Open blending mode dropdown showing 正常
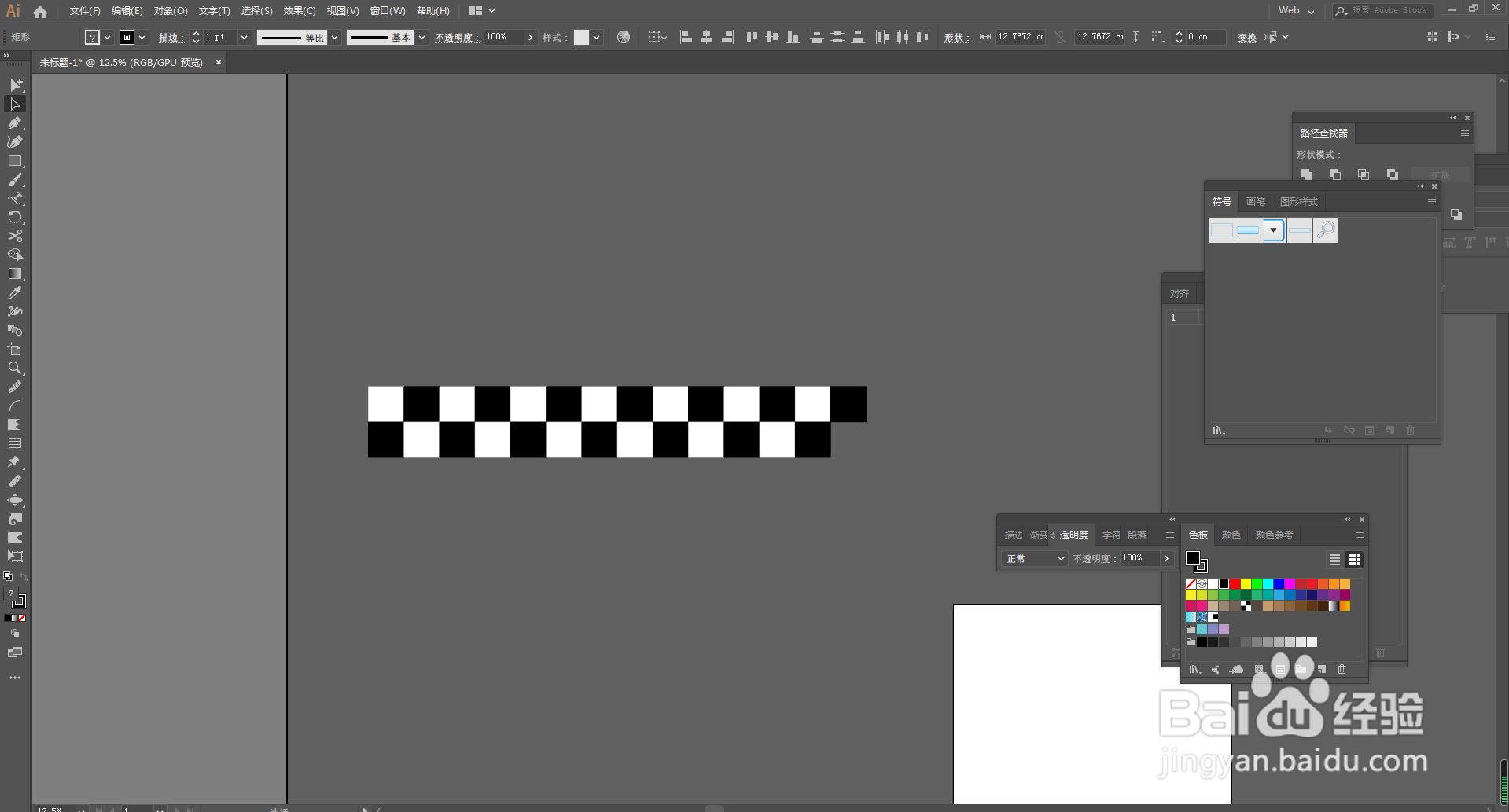 [1035, 559]
